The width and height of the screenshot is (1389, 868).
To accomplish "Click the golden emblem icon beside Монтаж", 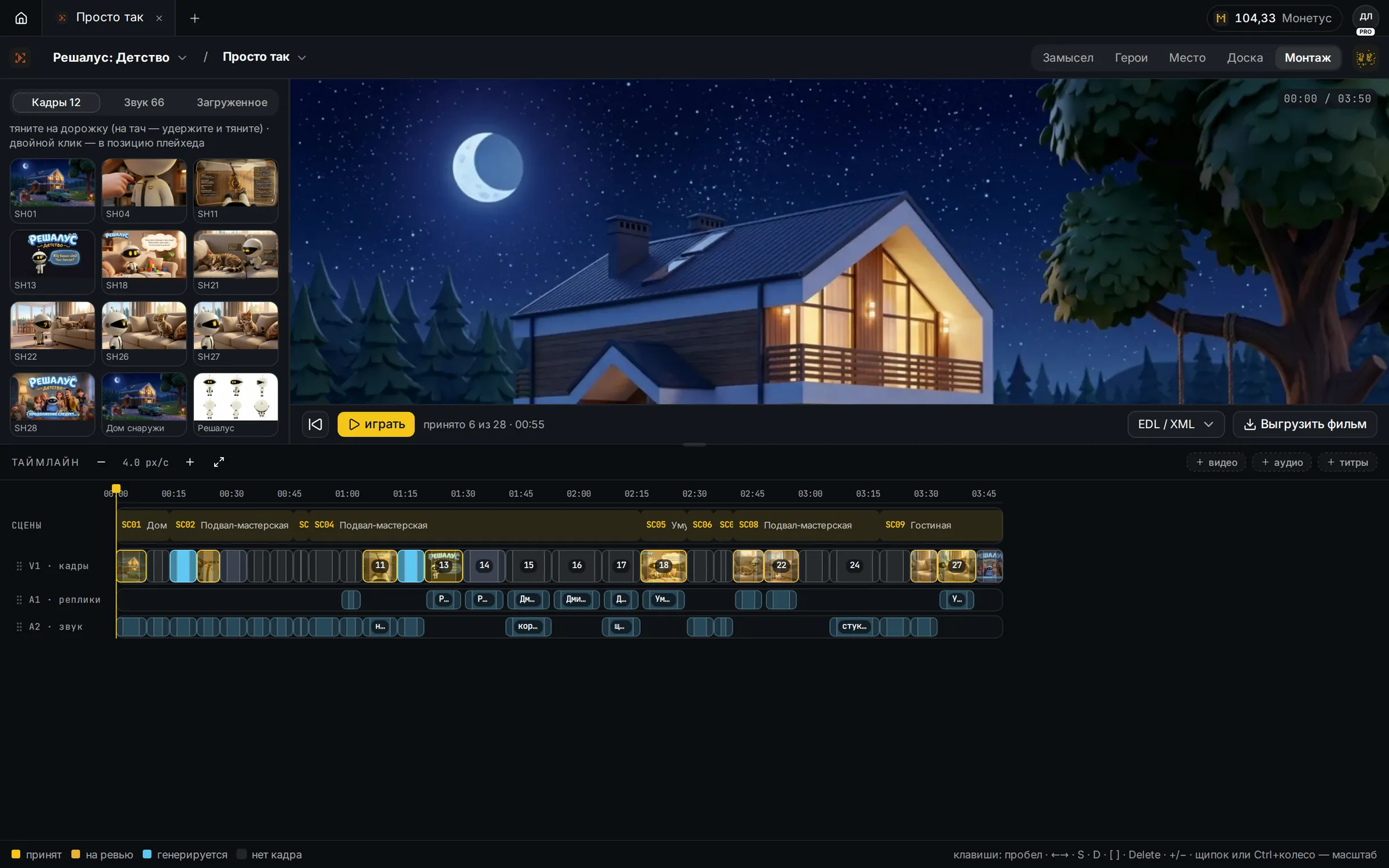I will (1365, 57).
